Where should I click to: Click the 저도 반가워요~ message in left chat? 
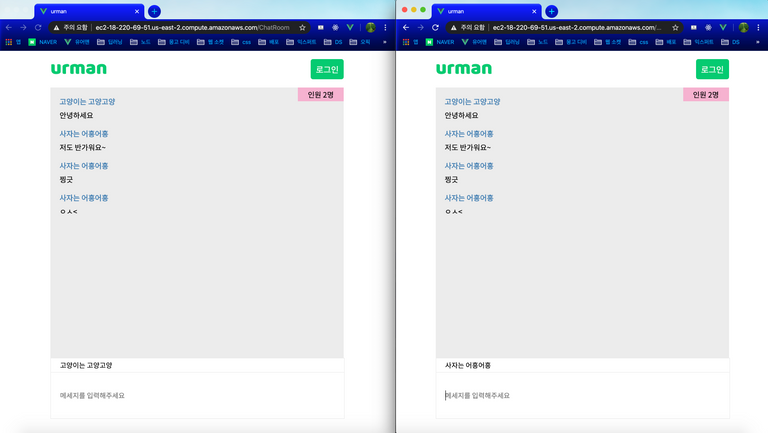tap(82, 147)
